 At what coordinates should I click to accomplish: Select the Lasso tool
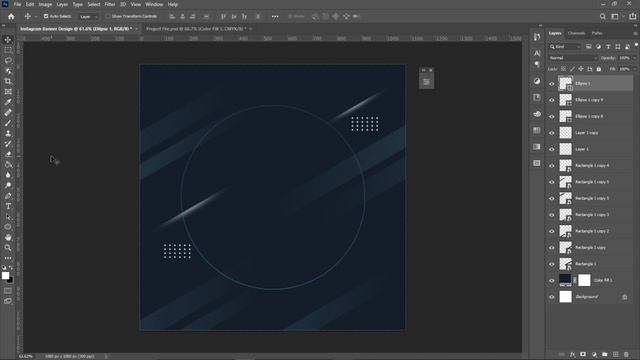[8, 60]
